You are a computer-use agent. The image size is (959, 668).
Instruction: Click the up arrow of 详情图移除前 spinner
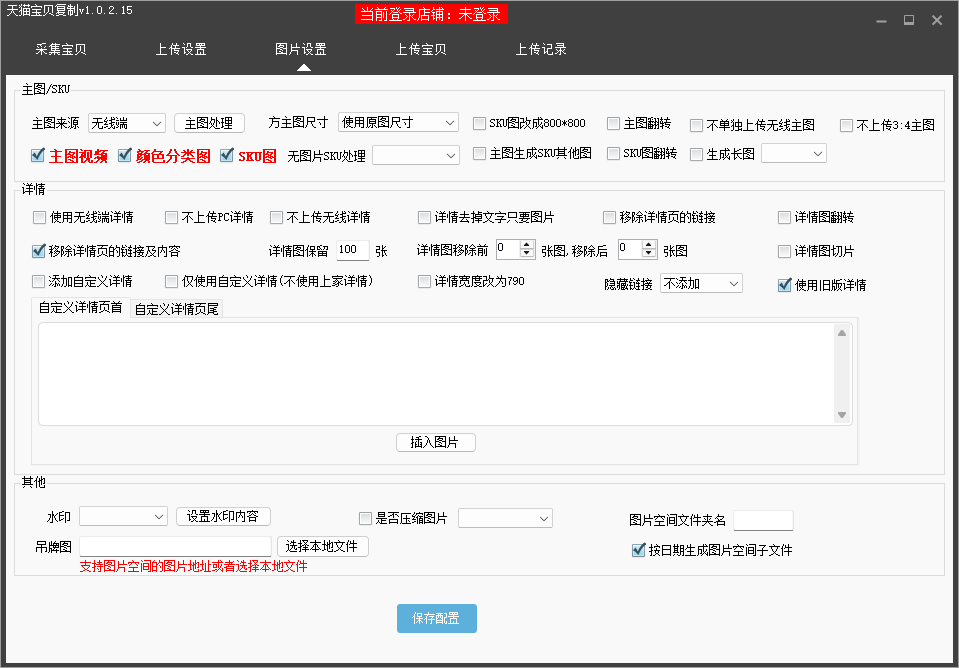pos(528,245)
